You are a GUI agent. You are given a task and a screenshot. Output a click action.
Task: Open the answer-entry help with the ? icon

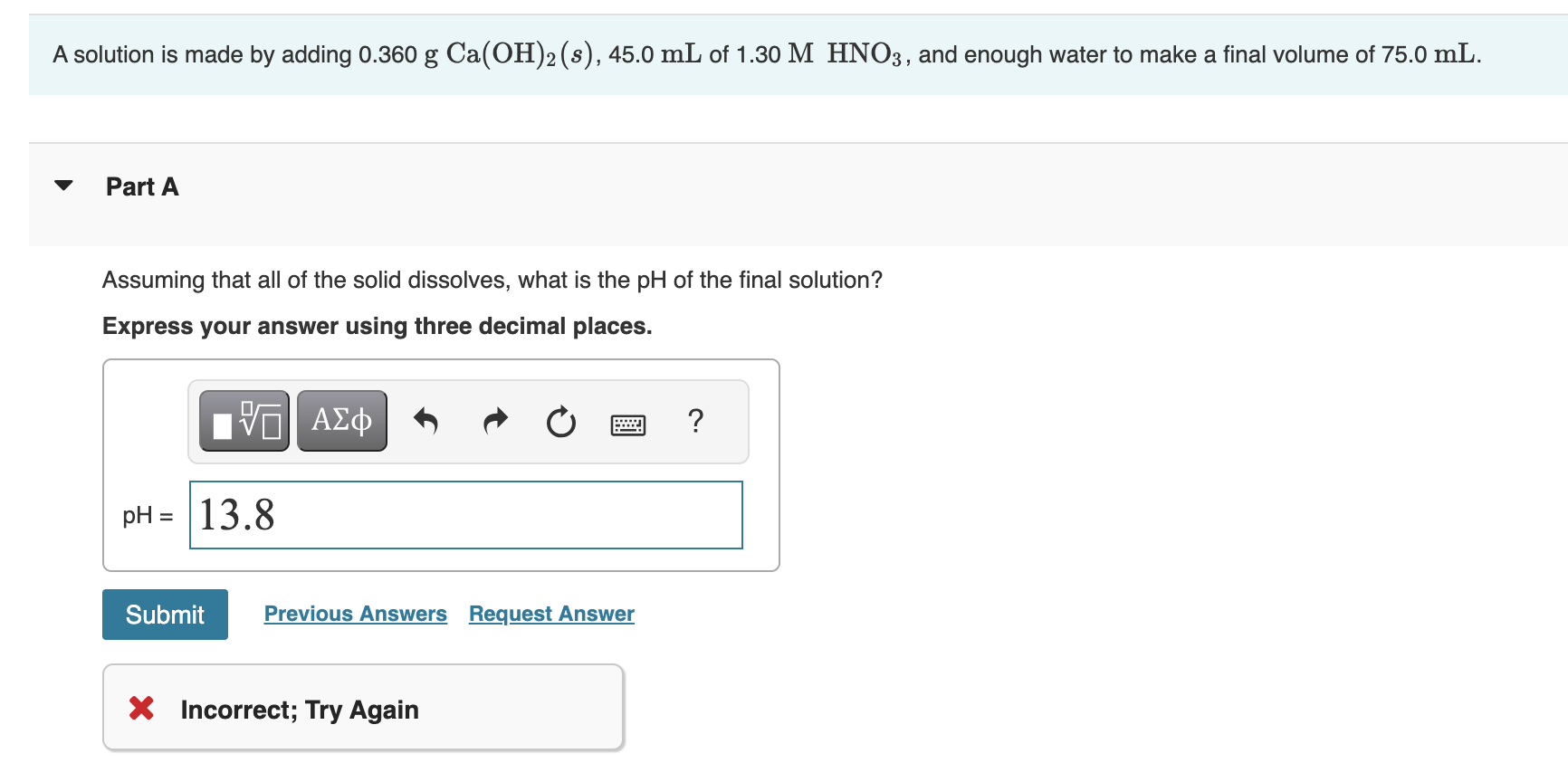pyautogui.click(x=695, y=420)
